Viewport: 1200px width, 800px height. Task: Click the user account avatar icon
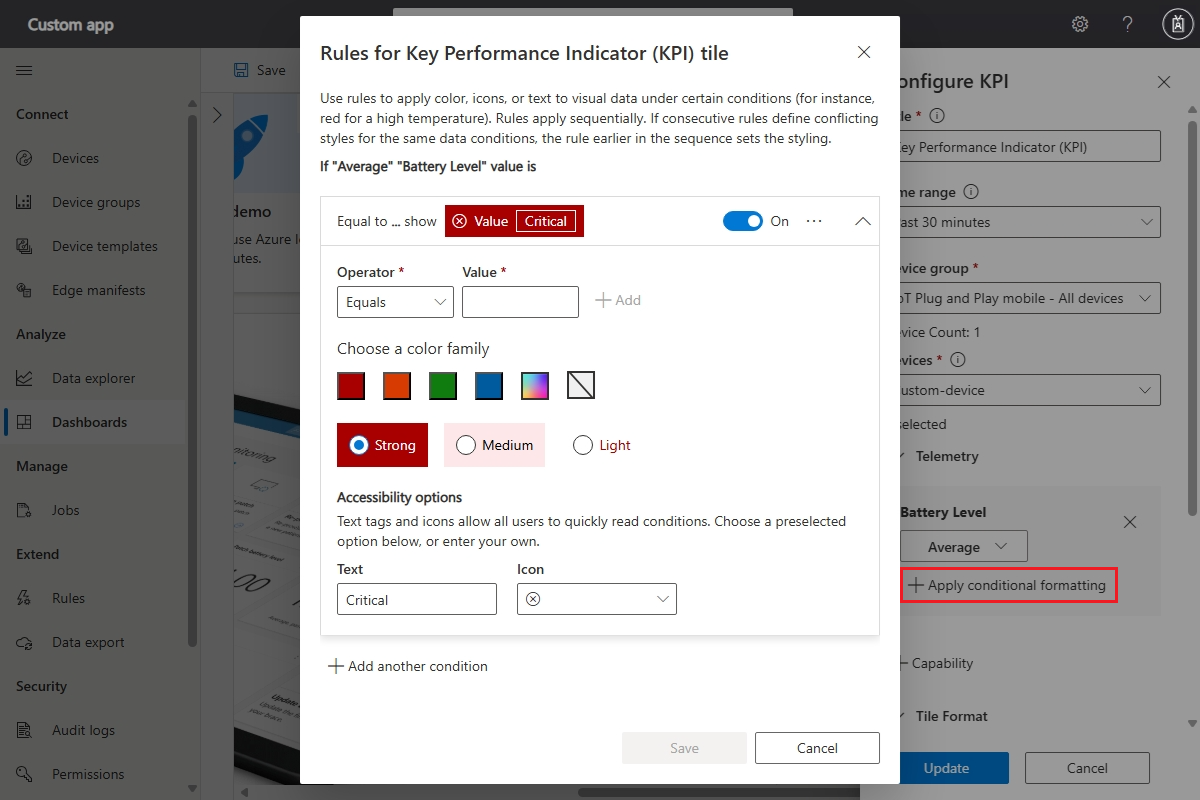click(1176, 24)
